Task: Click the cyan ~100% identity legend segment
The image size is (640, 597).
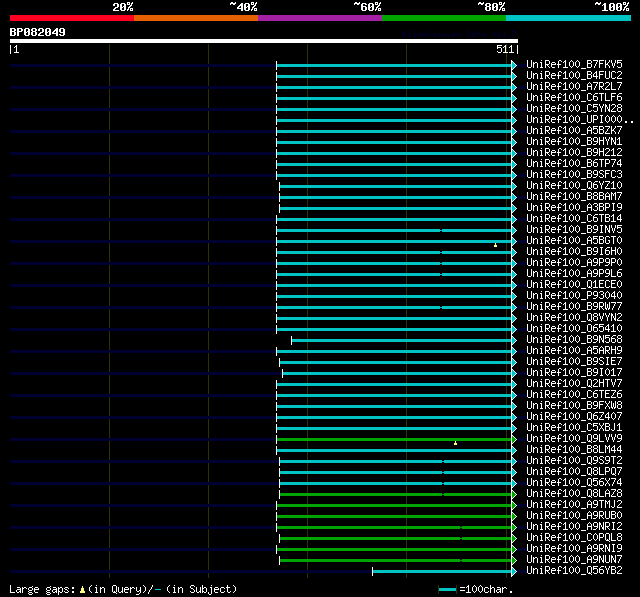Action: 569,18
